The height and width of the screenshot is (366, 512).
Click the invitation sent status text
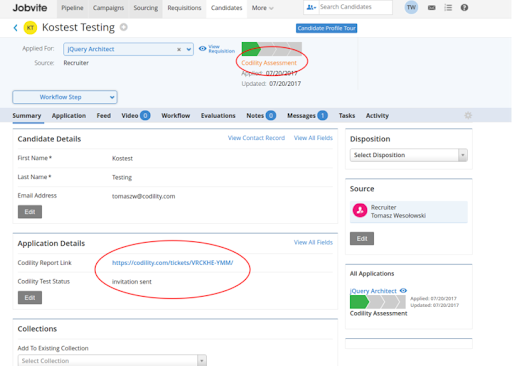[132, 282]
